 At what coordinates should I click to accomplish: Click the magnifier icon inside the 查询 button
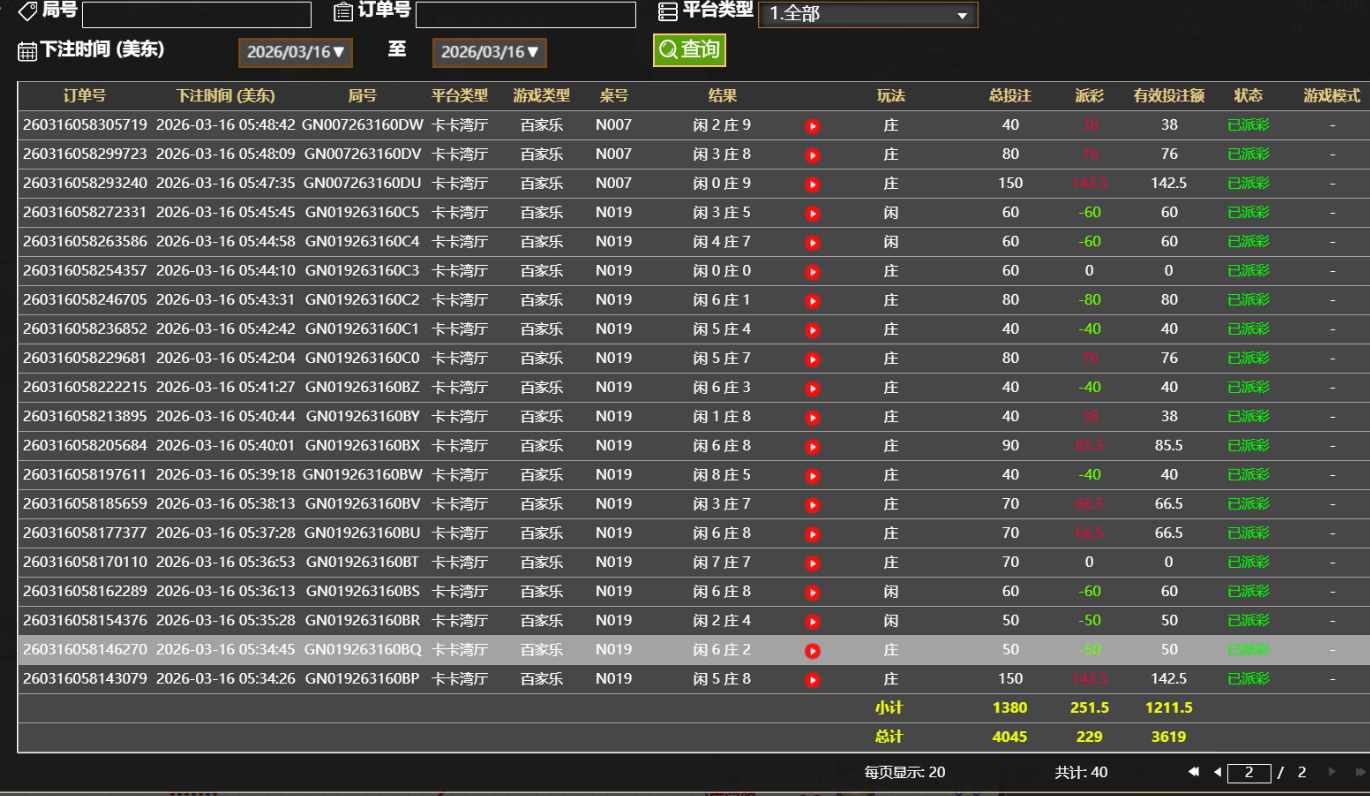667,48
